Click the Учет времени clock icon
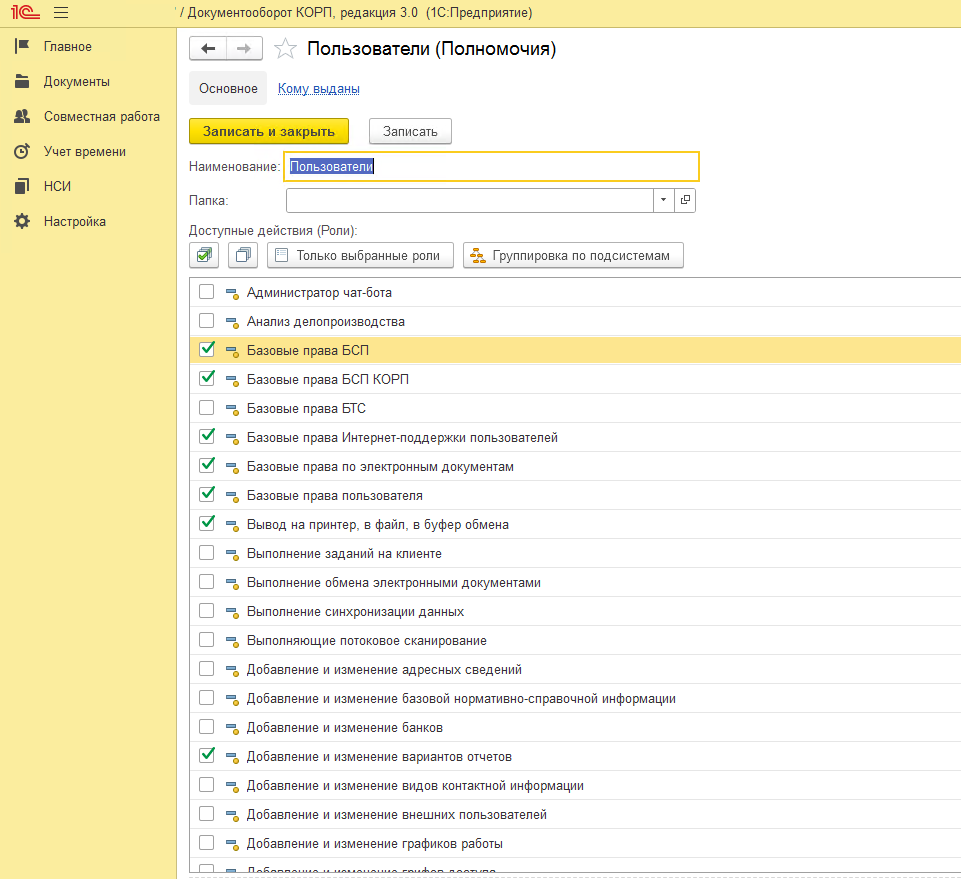The height and width of the screenshot is (879, 961). coord(22,151)
